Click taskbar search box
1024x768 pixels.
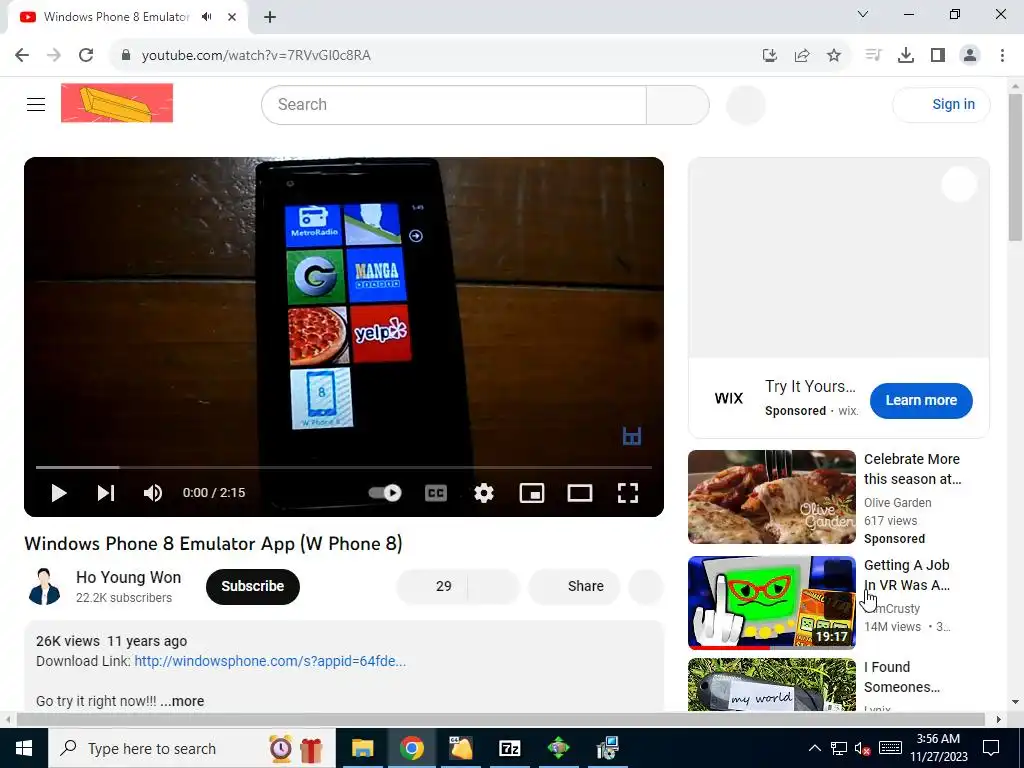point(192,748)
